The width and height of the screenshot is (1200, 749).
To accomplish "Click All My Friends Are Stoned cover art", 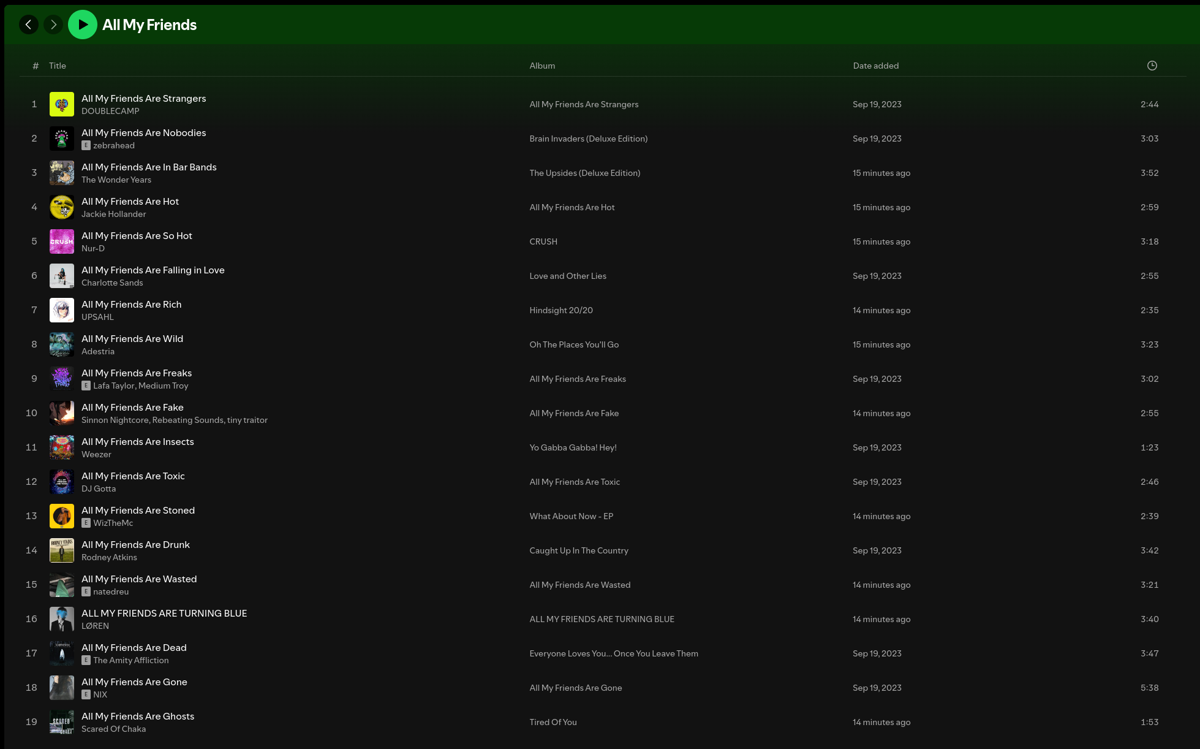I will pos(62,516).
